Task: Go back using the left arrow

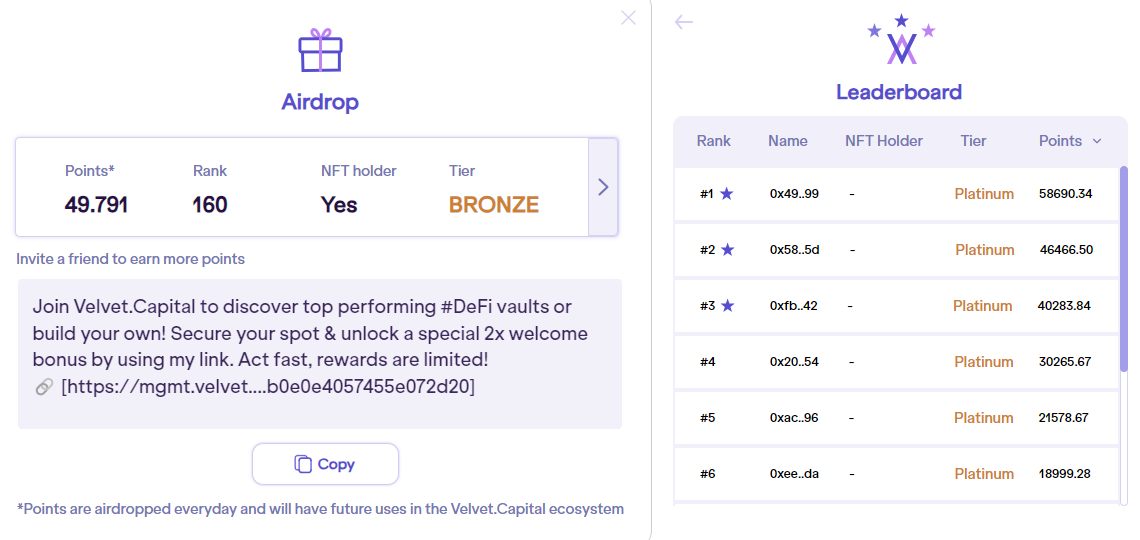Action: (683, 22)
